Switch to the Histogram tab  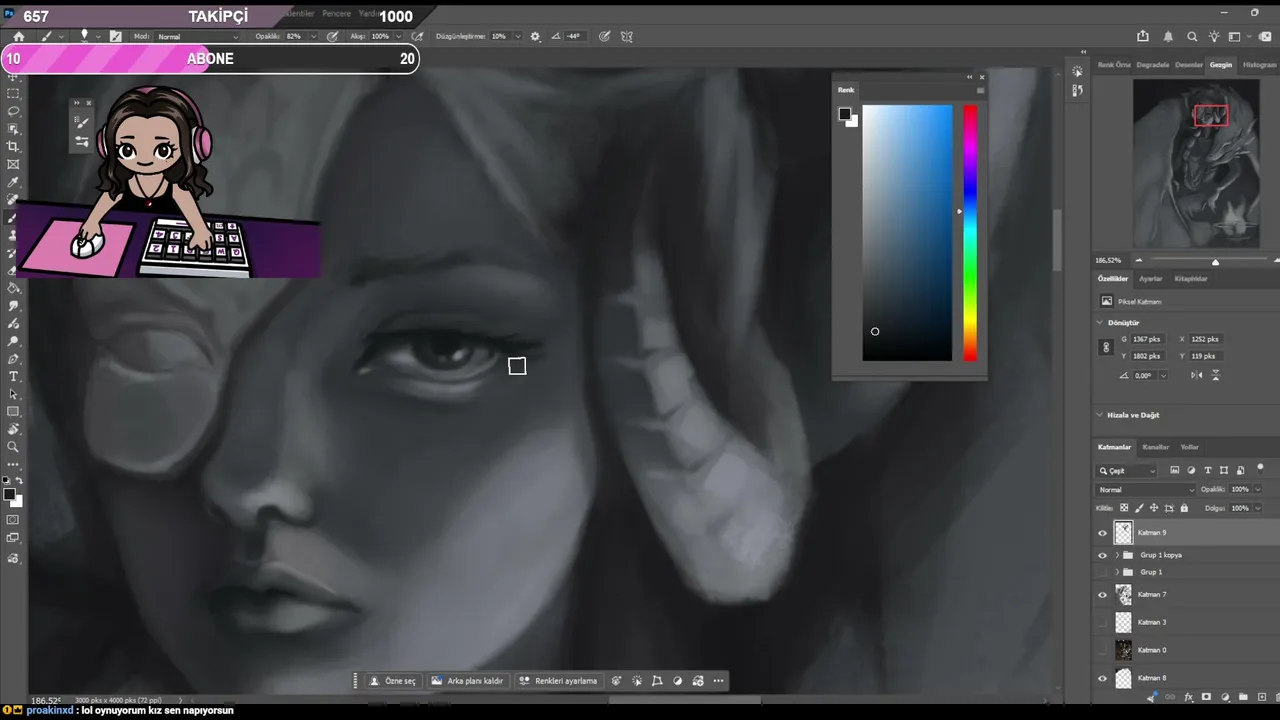(x=1259, y=65)
